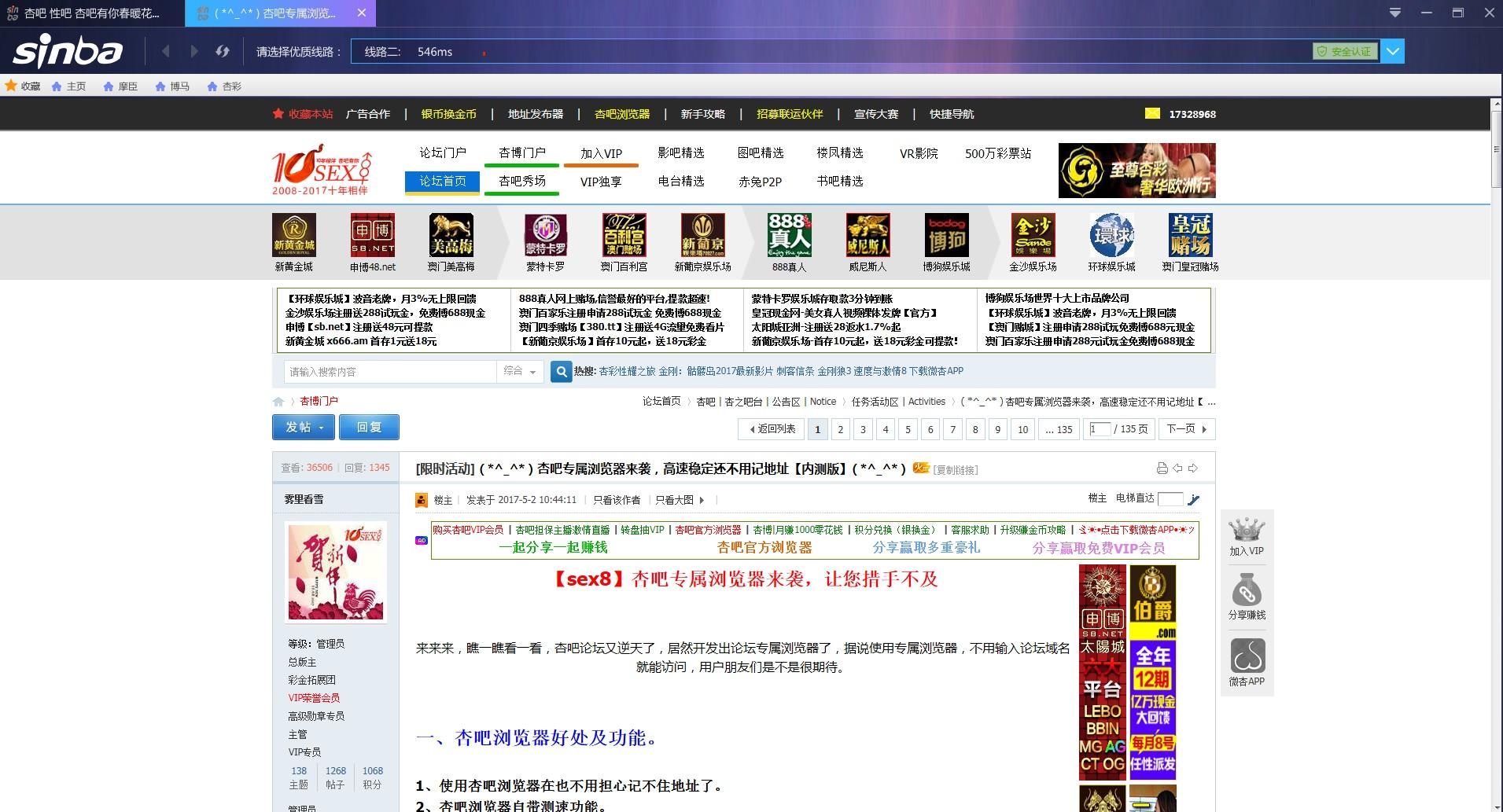Open the 博马 bookmark
Image resolution: width=1503 pixels, height=812 pixels.
coord(172,86)
